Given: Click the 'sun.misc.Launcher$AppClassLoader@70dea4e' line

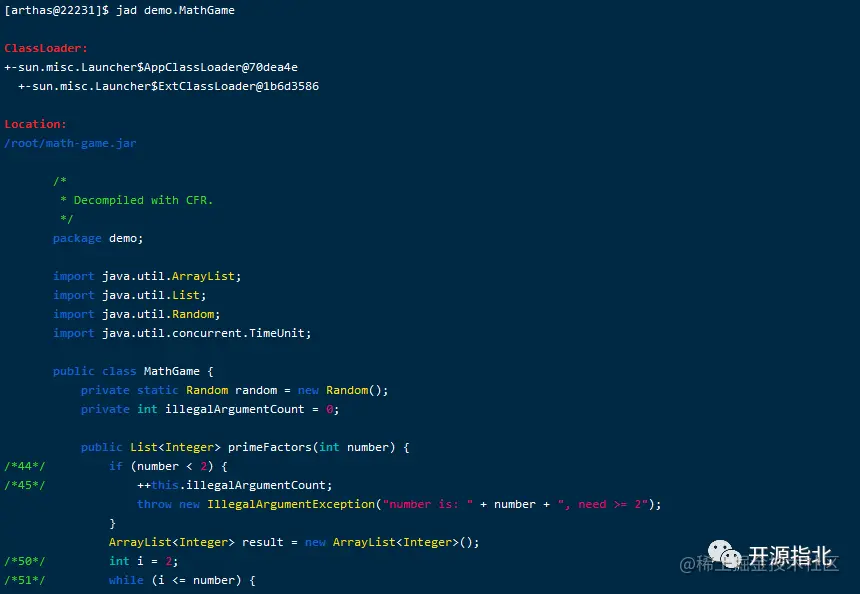Looking at the screenshot, I should 151,67.
